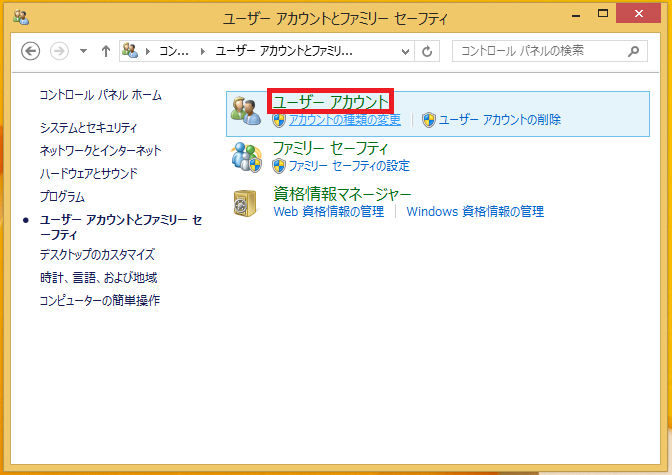Image resolution: width=672 pixels, height=475 pixels.
Task: Open Windows 資格情報の管理 link
Action: point(475,211)
